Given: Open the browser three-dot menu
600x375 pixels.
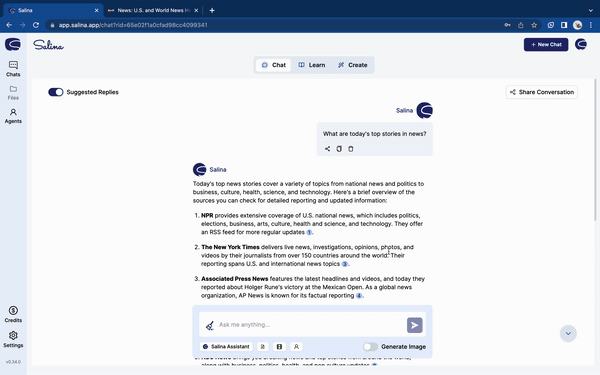Looking at the screenshot, I should pos(590,25).
